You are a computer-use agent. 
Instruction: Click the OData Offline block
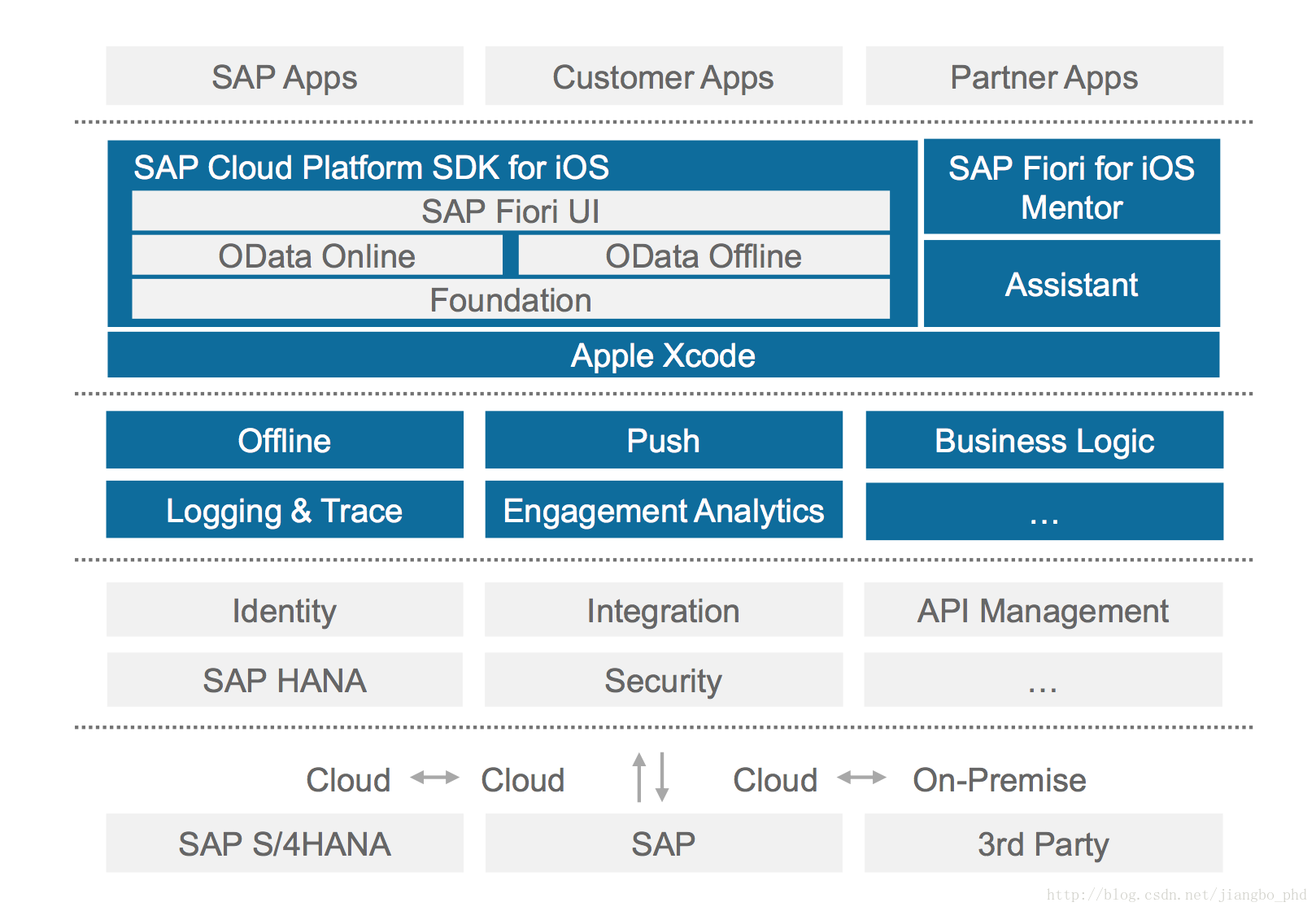click(704, 255)
